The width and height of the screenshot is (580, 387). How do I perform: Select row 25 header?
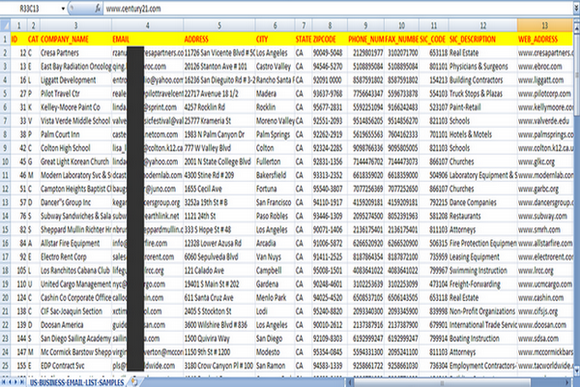point(5,366)
